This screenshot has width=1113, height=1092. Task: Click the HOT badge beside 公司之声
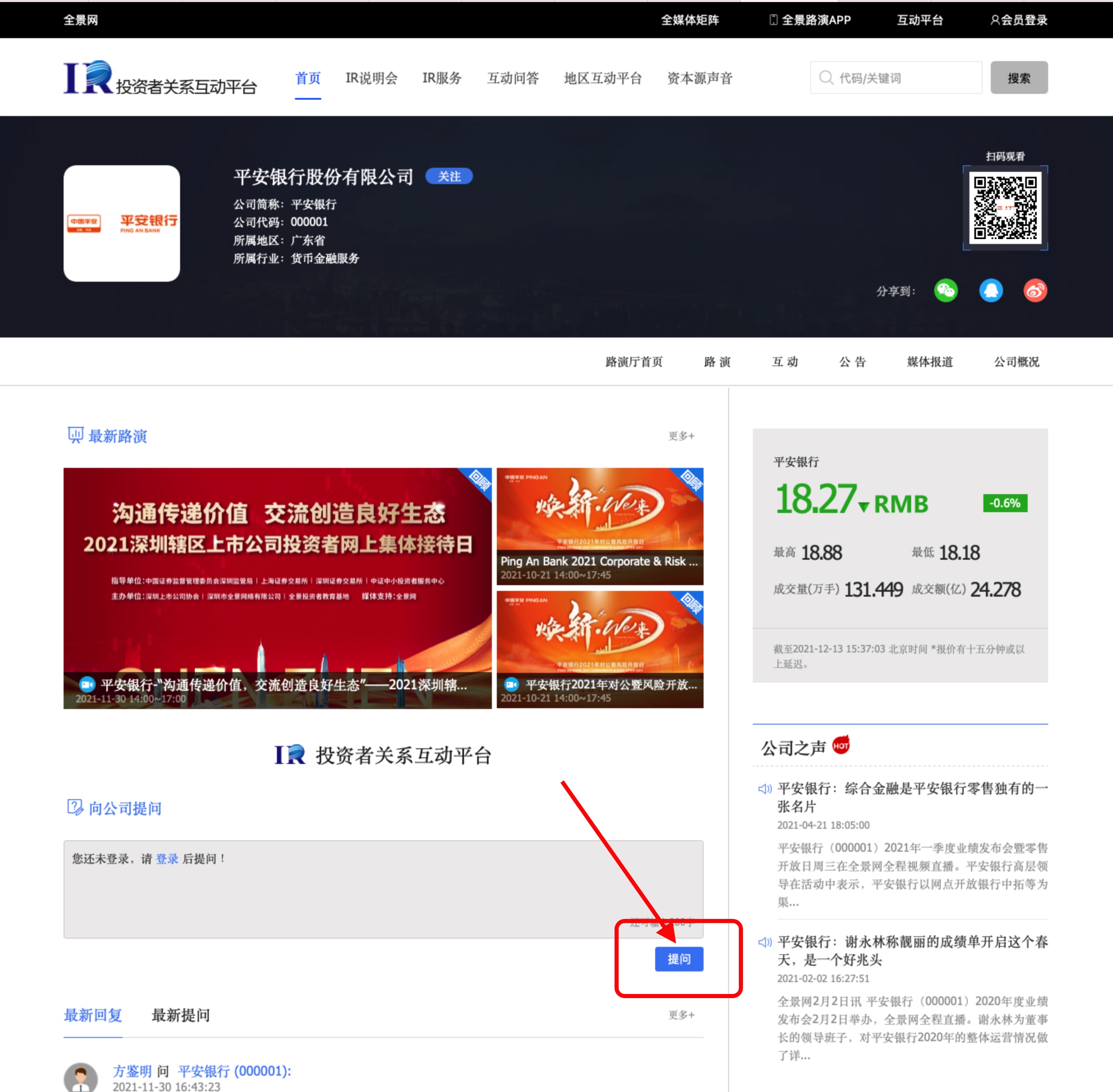[841, 745]
